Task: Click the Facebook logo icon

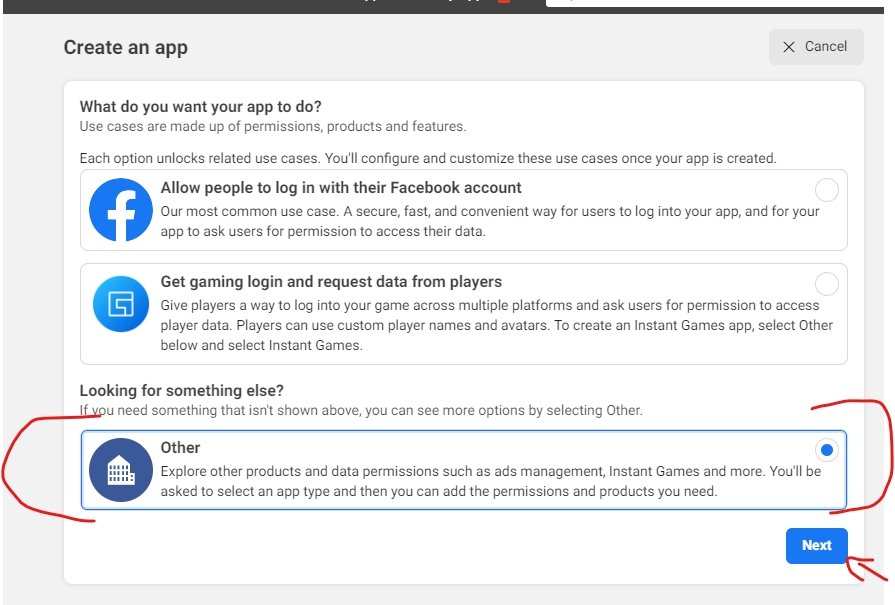Action: [121, 209]
